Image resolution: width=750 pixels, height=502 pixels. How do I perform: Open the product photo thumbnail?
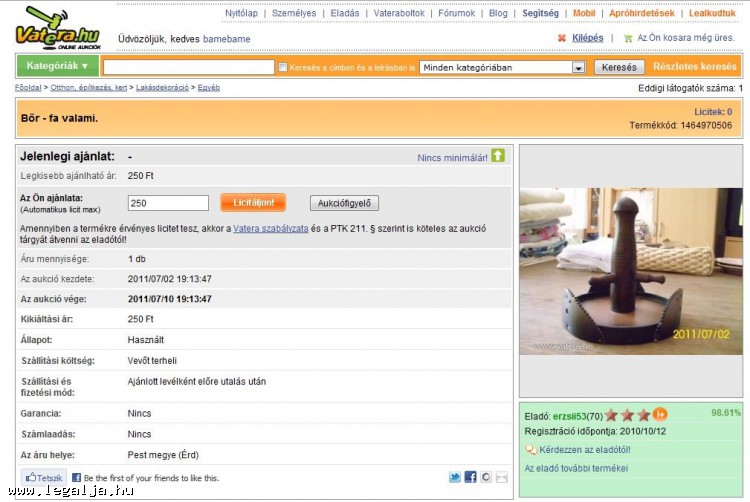coord(631,270)
